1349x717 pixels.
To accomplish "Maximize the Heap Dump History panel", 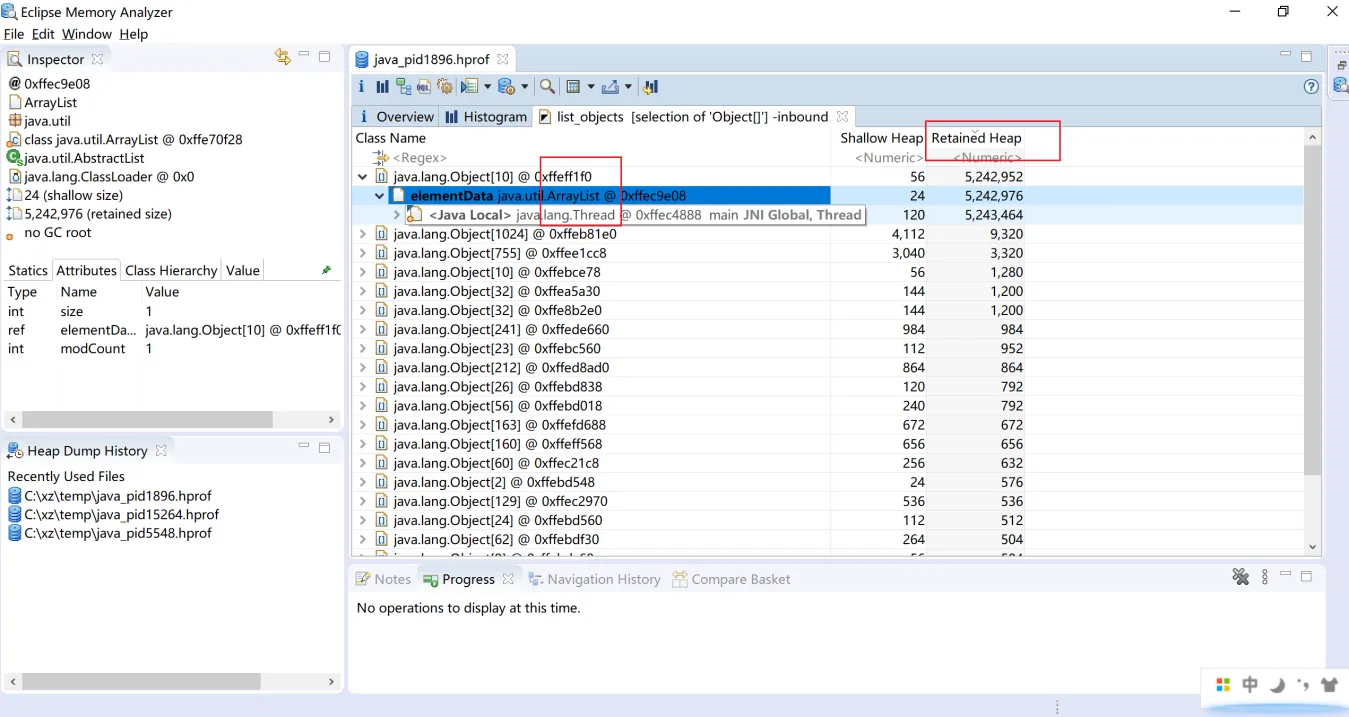I will click(324, 448).
